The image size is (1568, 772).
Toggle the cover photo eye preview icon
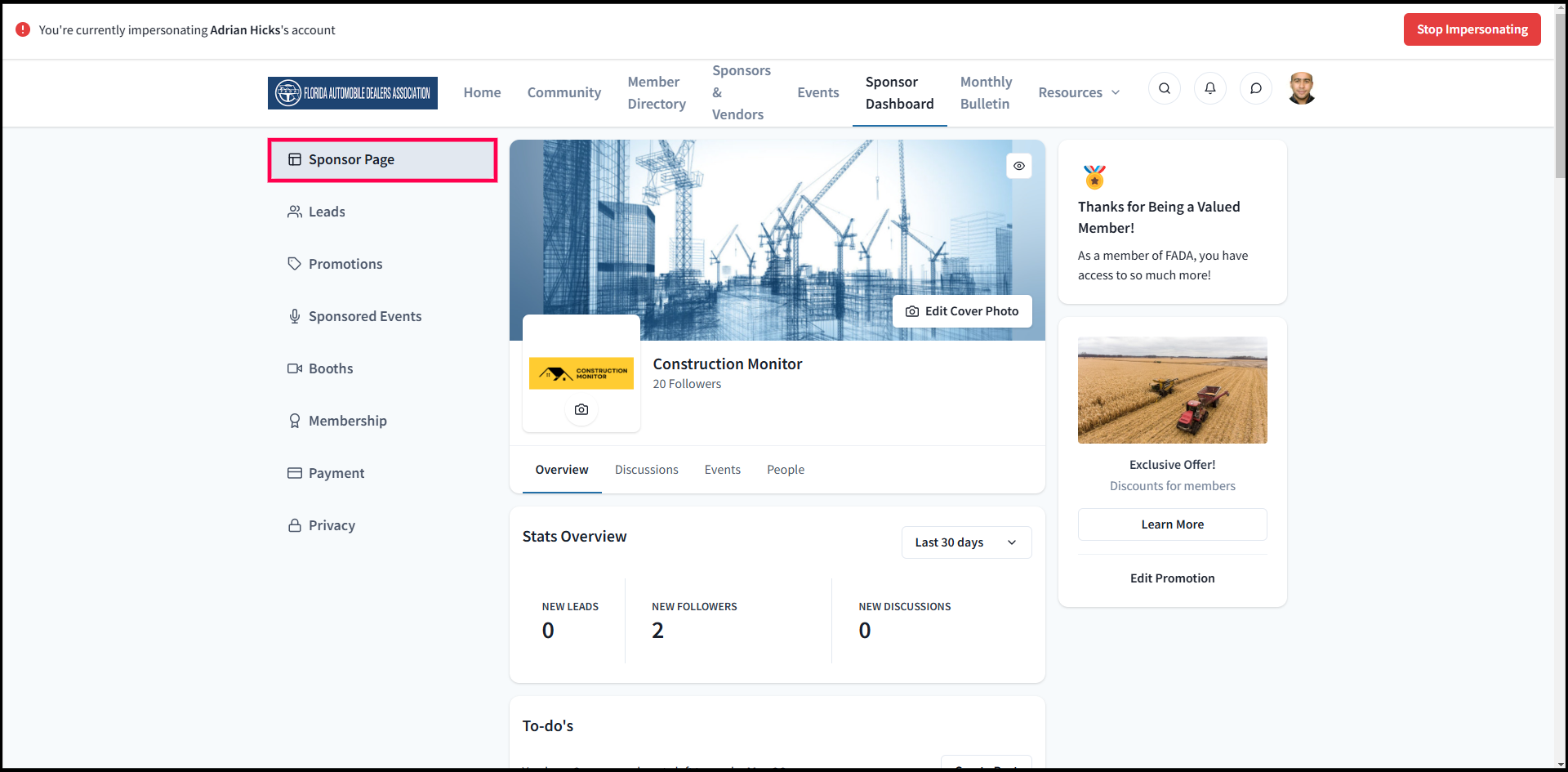coord(1019,166)
